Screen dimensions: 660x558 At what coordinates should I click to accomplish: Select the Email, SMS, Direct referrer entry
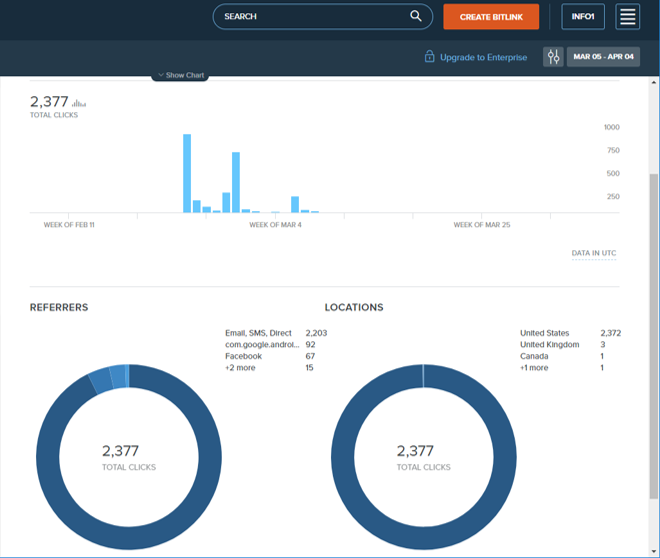pos(258,333)
